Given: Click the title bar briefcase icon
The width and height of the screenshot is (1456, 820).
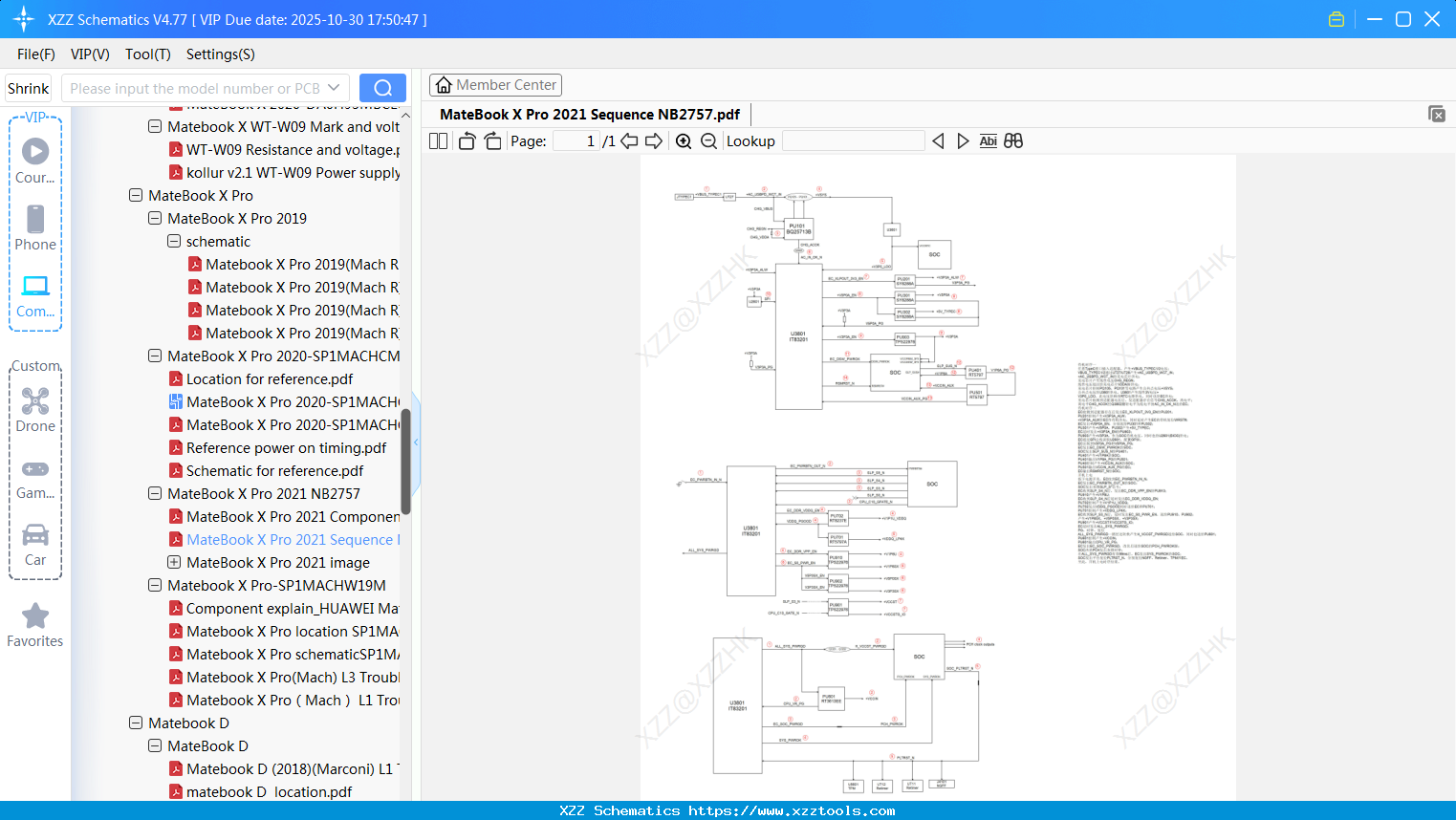Looking at the screenshot, I should pyautogui.click(x=1336, y=19).
